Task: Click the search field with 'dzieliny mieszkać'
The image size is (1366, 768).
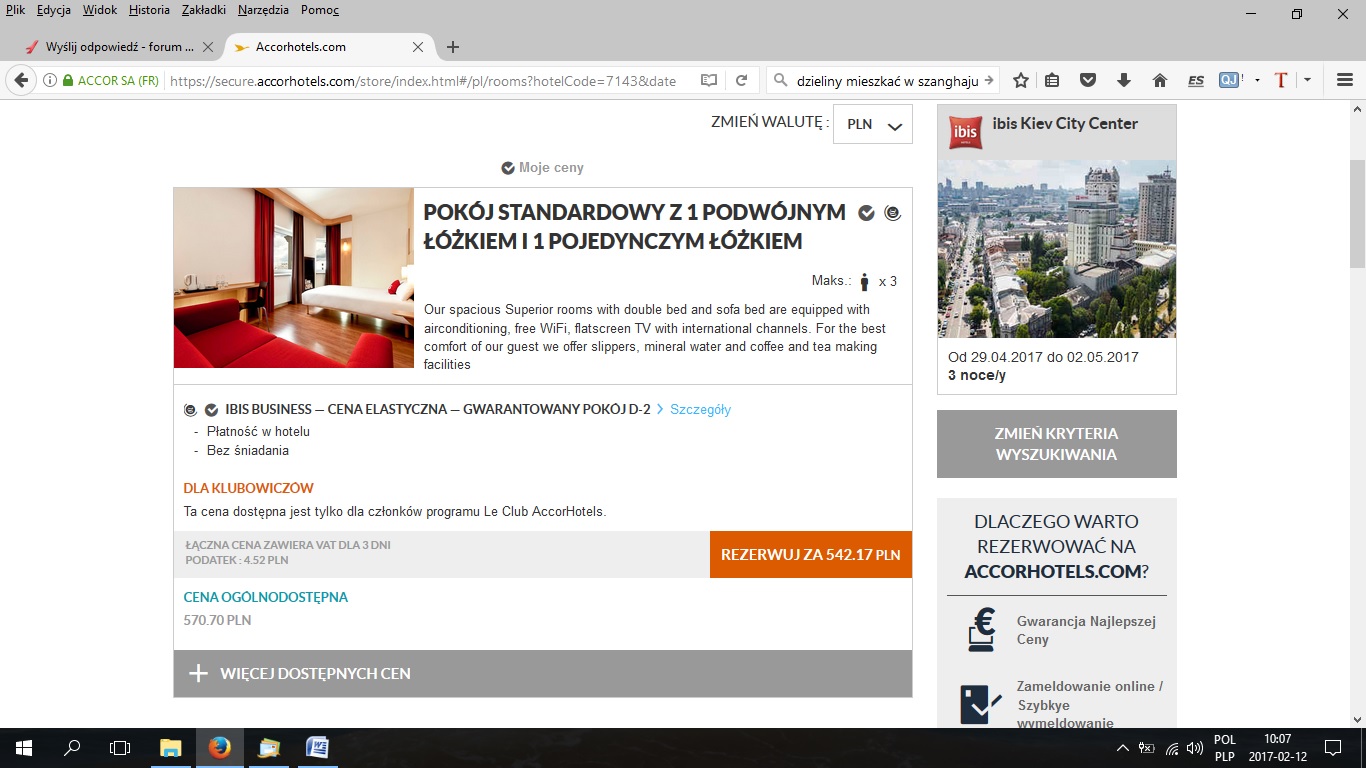Action: click(x=886, y=81)
